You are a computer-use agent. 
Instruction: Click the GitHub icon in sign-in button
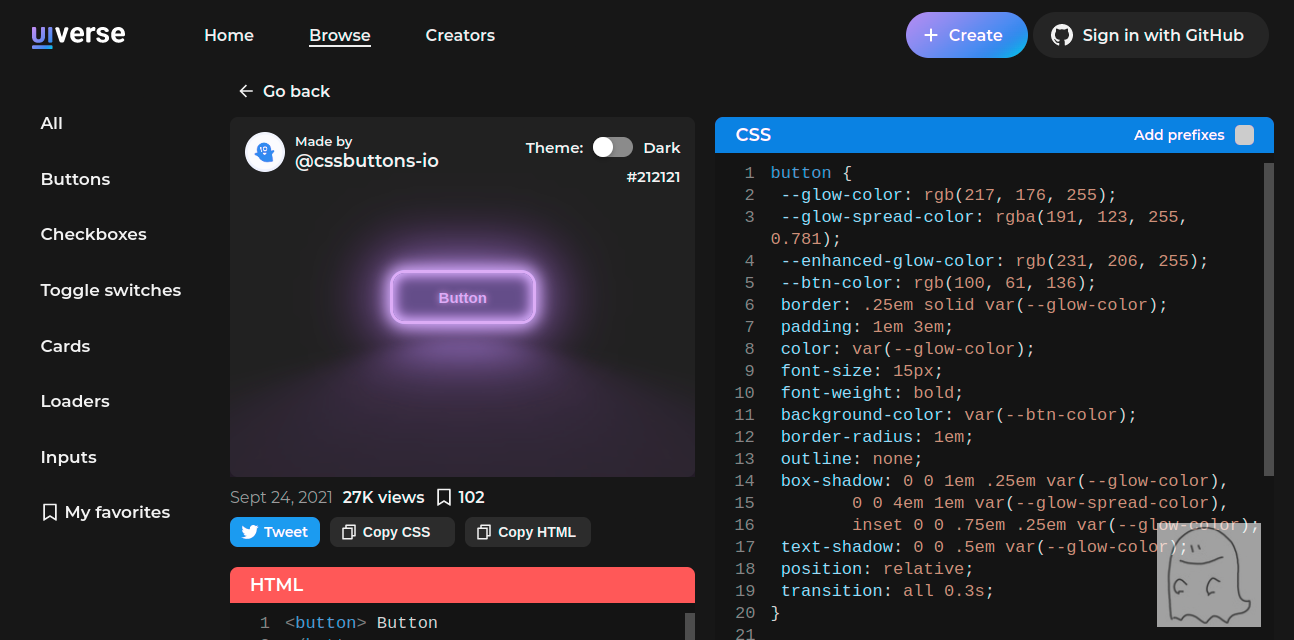[x=1062, y=35]
